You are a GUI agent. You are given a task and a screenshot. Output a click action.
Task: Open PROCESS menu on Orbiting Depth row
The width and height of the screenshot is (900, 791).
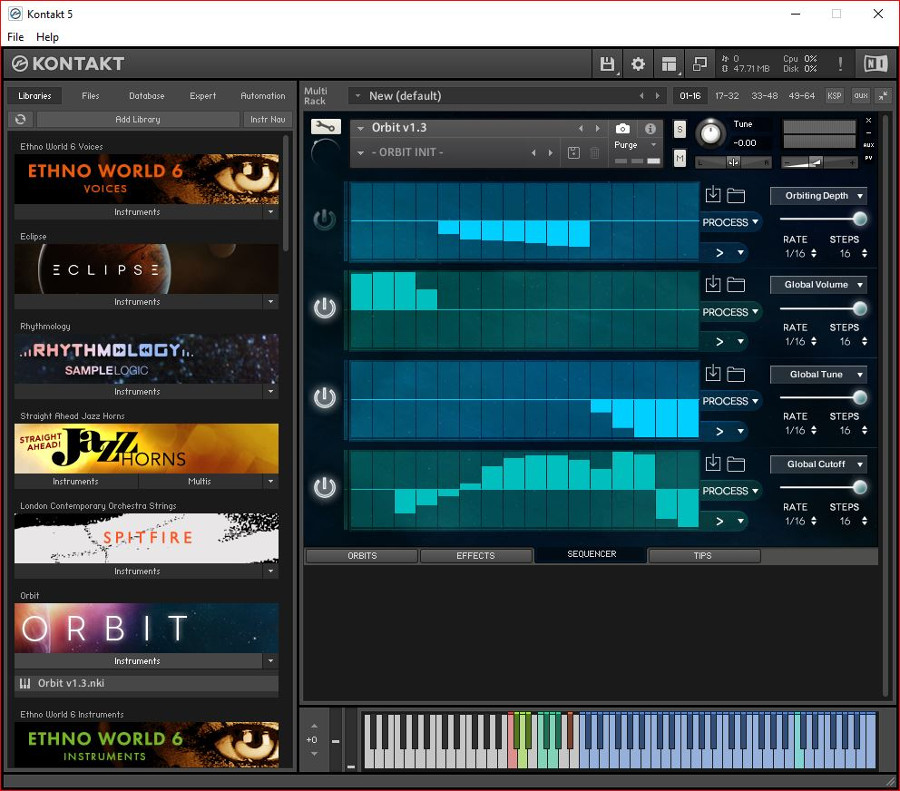point(730,222)
